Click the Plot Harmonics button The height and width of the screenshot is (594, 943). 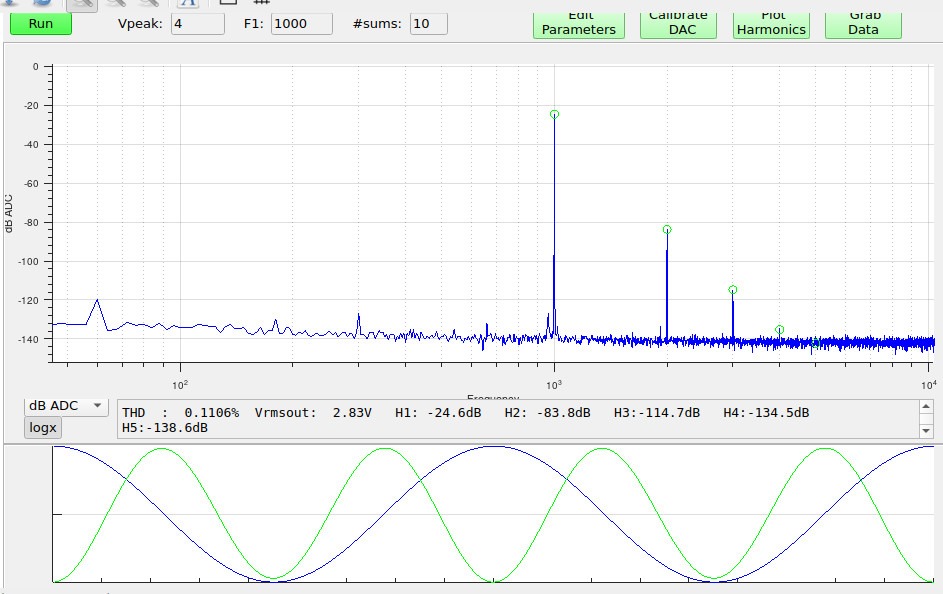(771, 25)
